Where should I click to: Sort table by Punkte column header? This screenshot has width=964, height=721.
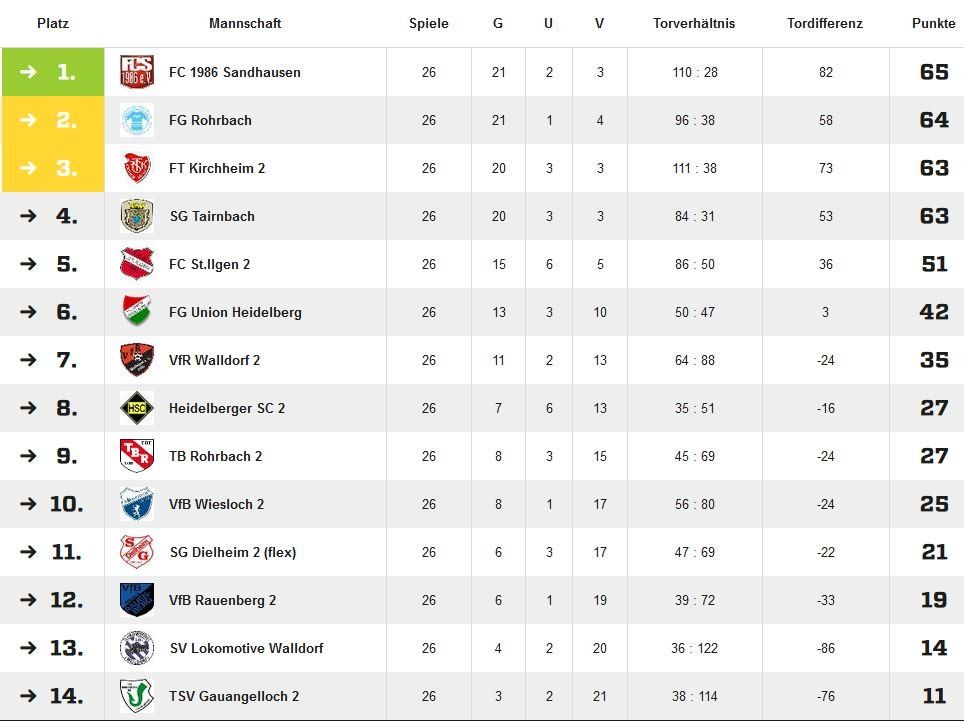click(x=933, y=23)
